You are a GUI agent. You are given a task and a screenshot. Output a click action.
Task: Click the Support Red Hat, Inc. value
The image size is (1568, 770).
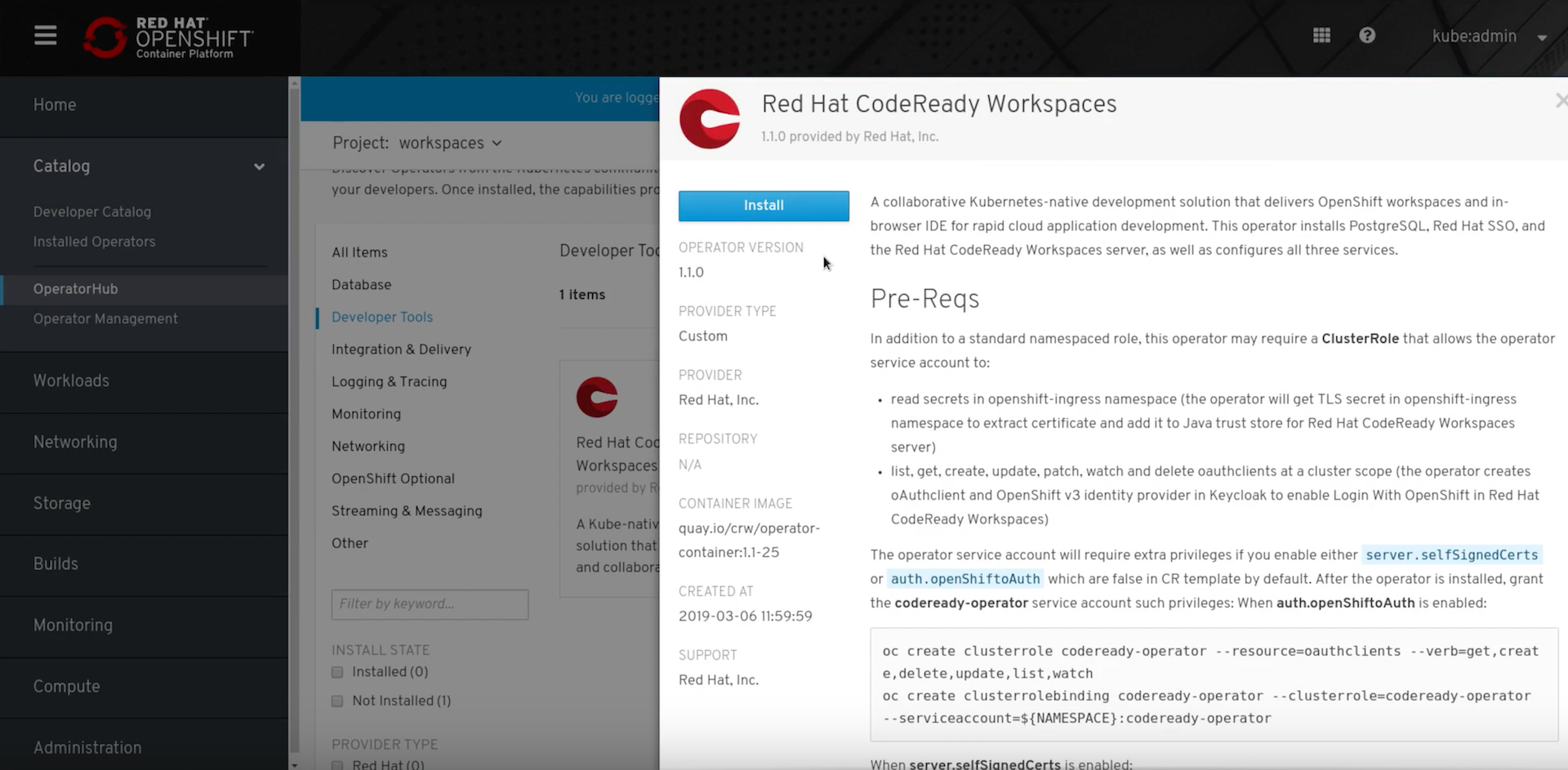(x=719, y=679)
